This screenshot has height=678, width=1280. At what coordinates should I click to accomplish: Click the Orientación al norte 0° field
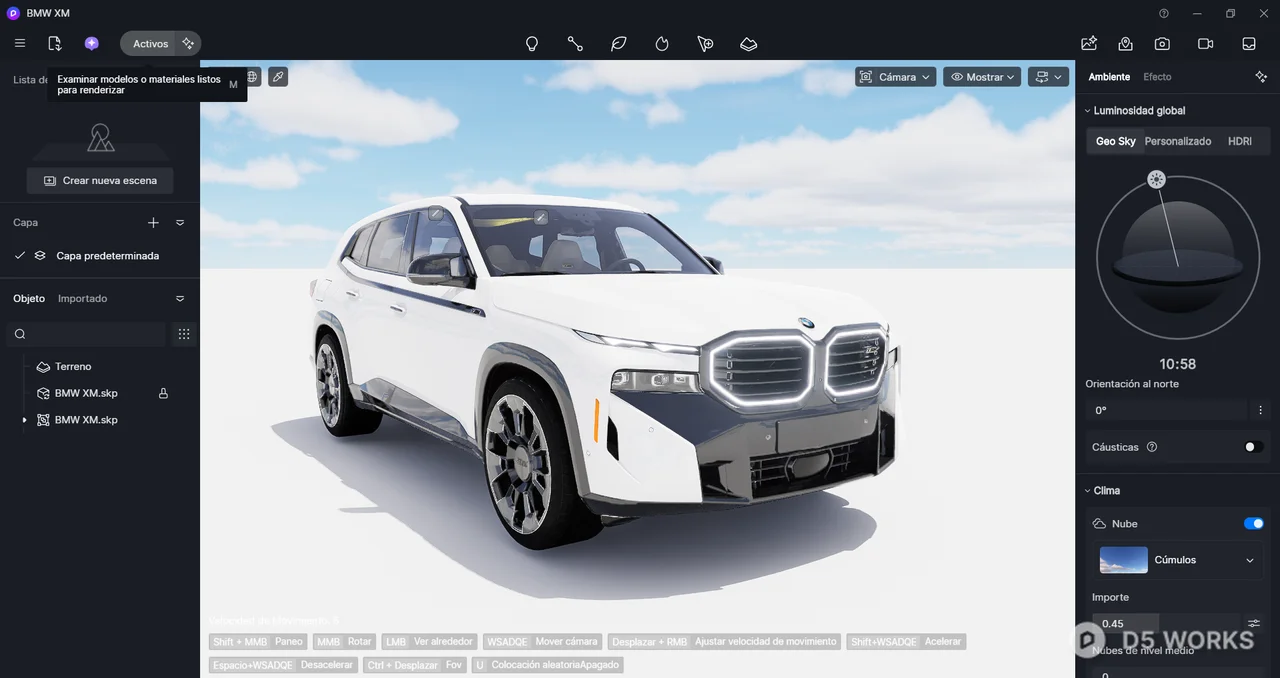coord(1166,410)
